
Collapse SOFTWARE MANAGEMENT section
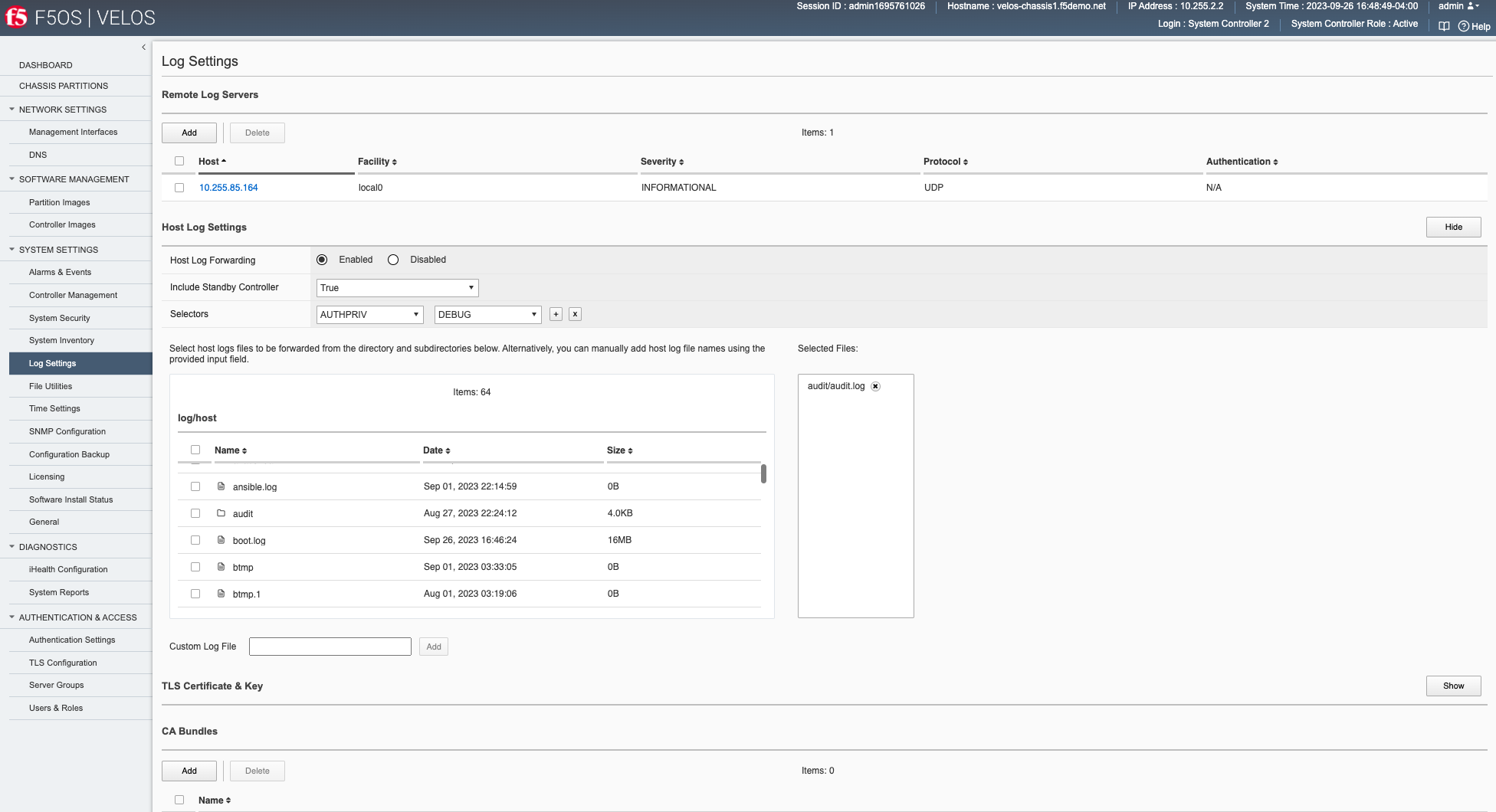pyautogui.click(x=12, y=179)
